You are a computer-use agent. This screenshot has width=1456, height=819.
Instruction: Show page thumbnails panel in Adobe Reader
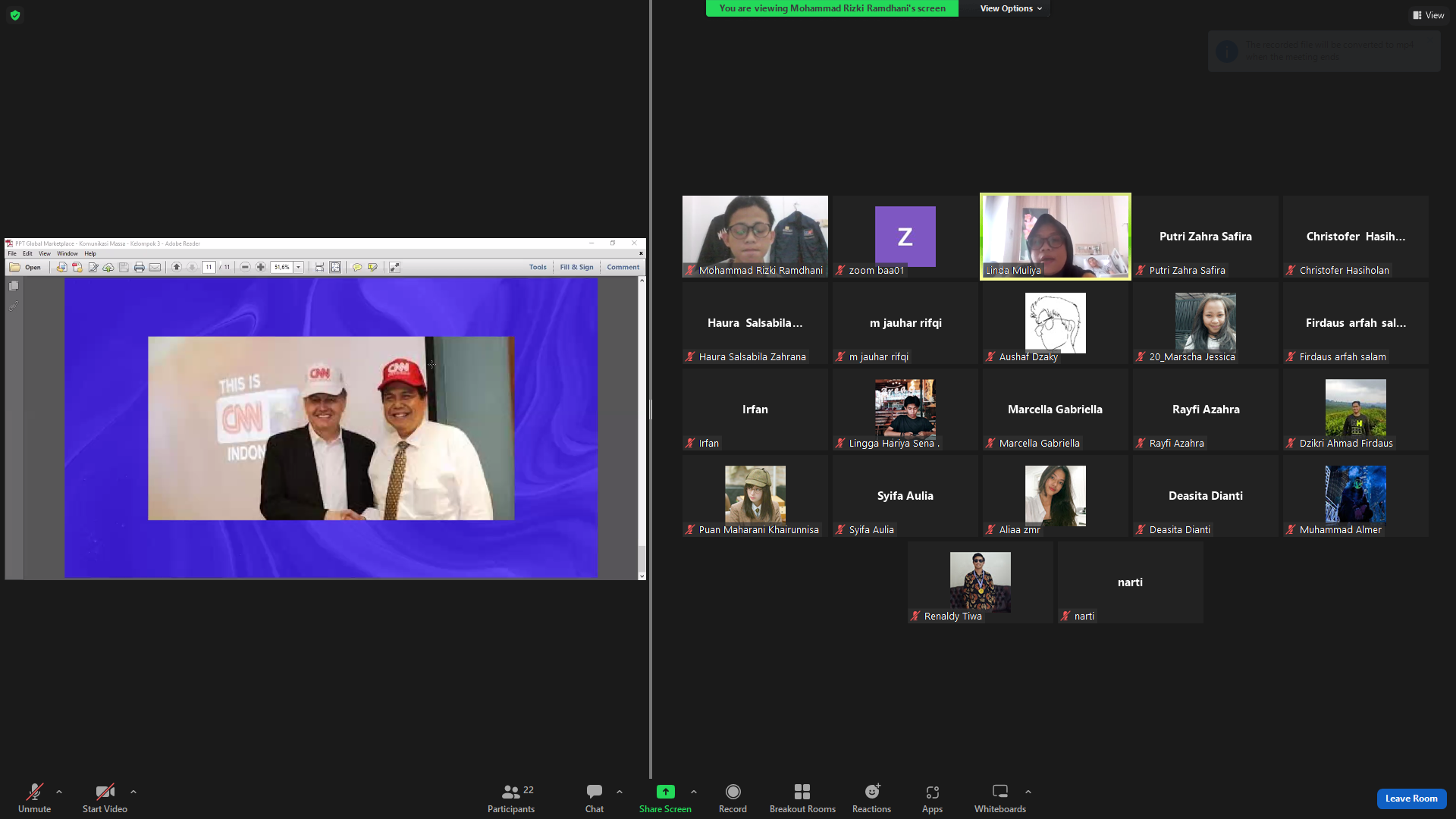click(x=14, y=286)
